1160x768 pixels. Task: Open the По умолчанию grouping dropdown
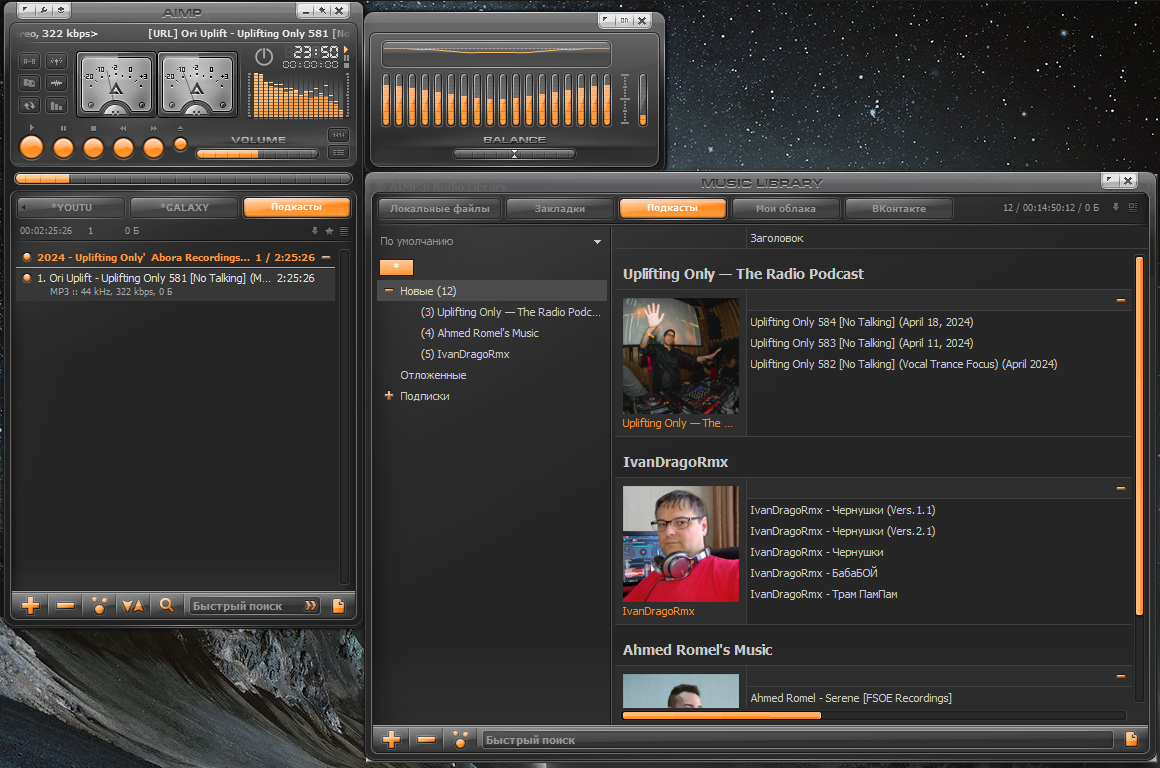(x=491, y=241)
